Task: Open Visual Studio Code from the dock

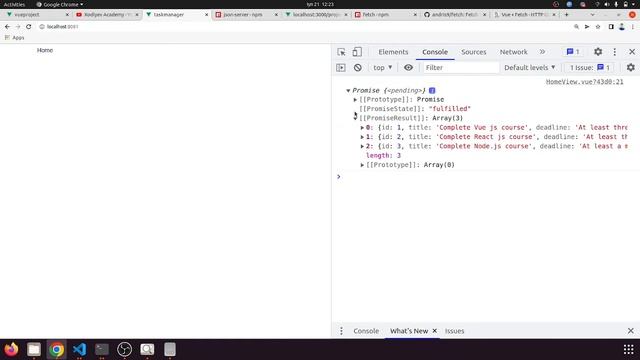Action: point(79,349)
